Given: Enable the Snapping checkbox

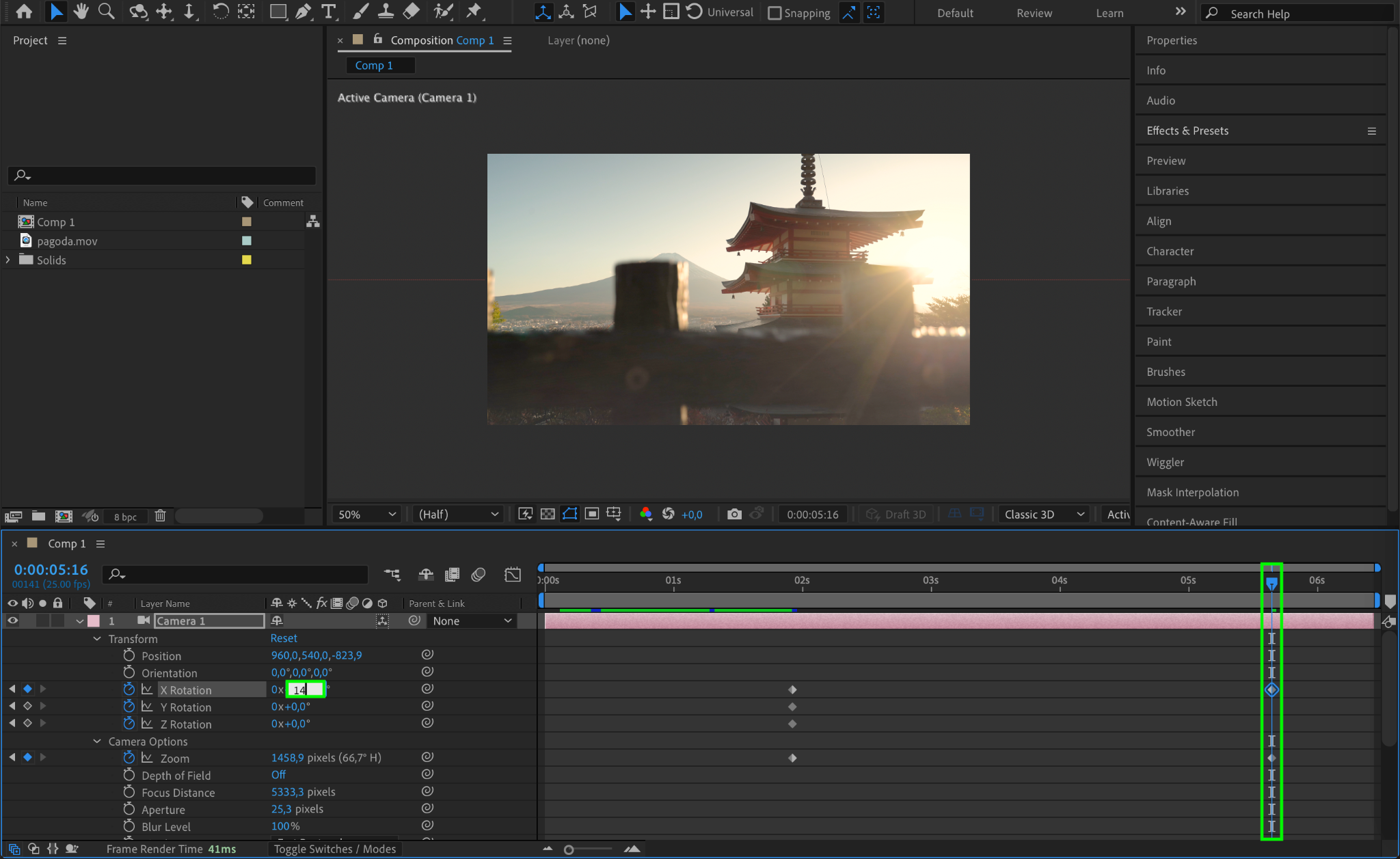Looking at the screenshot, I should click(775, 13).
